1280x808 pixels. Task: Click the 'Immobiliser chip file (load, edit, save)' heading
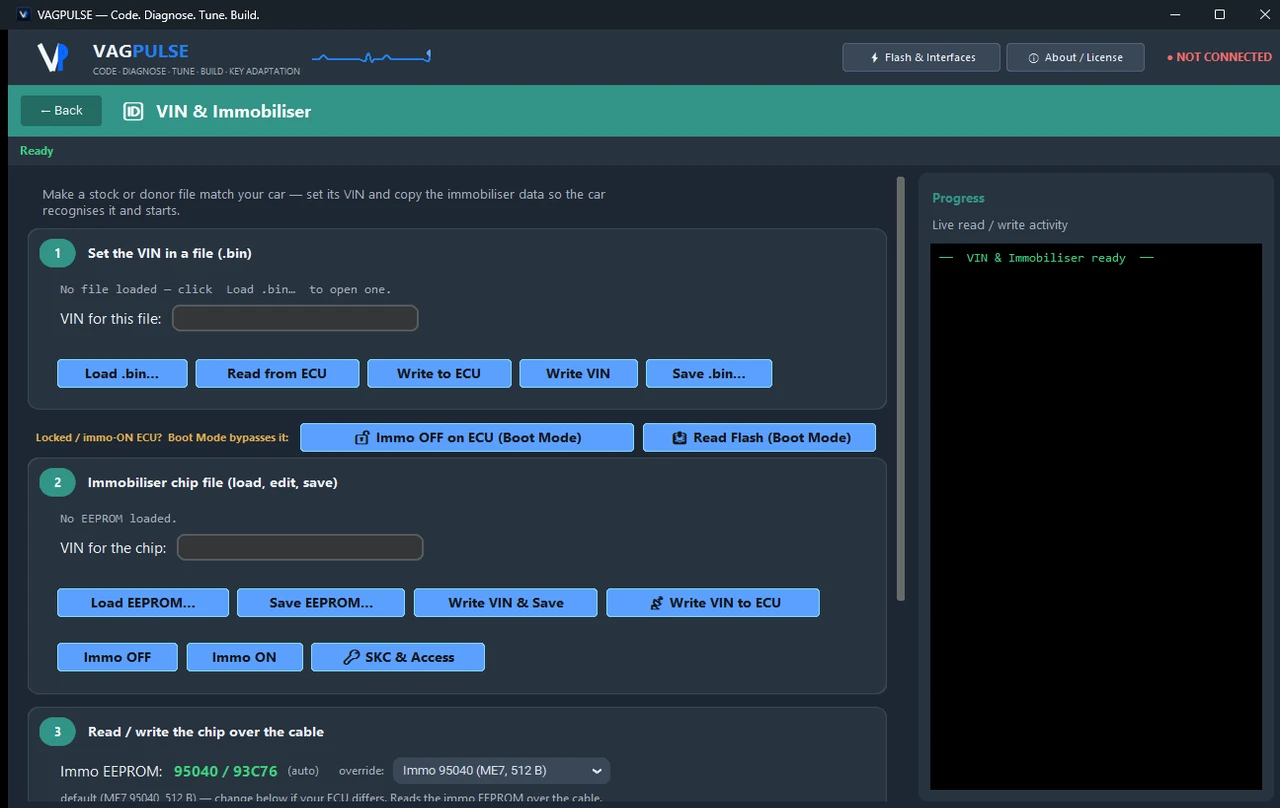tap(213, 482)
